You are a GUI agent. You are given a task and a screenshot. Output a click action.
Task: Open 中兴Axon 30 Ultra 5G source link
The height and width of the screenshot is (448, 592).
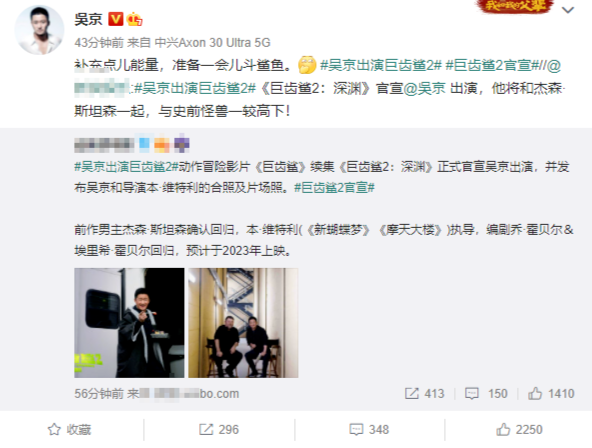pyautogui.click(x=213, y=43)
